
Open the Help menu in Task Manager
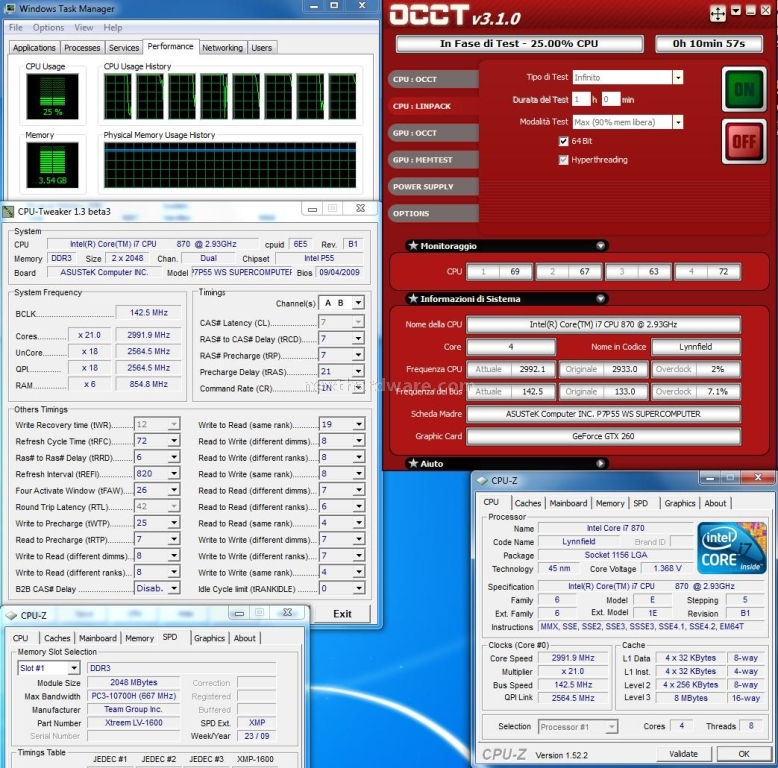113,28
